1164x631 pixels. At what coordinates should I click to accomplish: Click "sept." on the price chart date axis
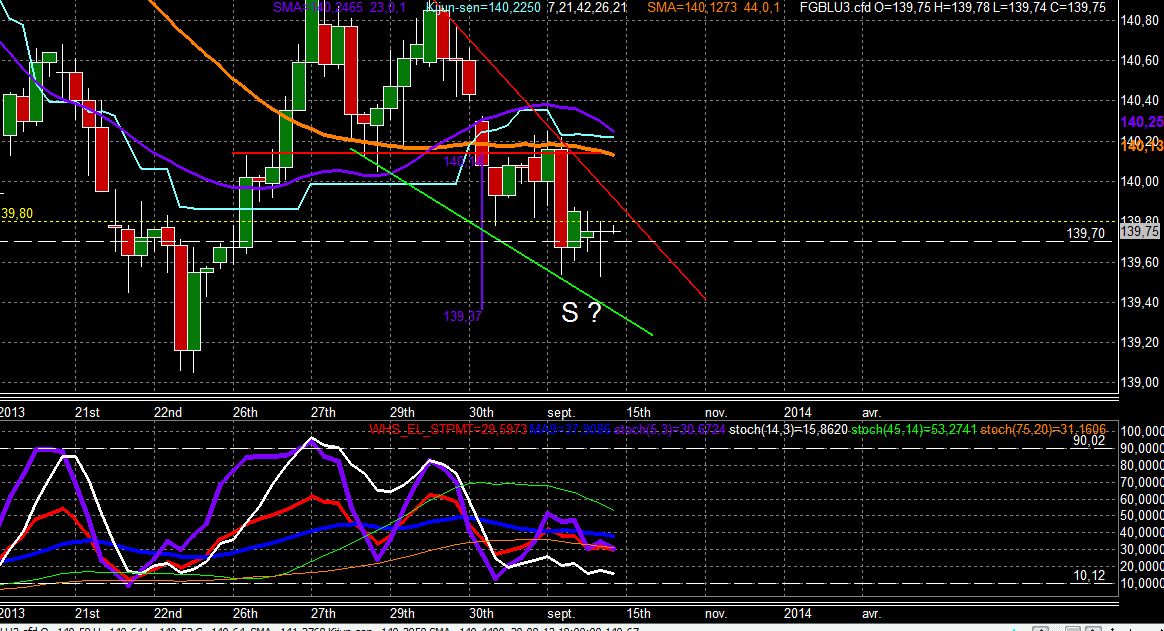(x=560, y=413)
